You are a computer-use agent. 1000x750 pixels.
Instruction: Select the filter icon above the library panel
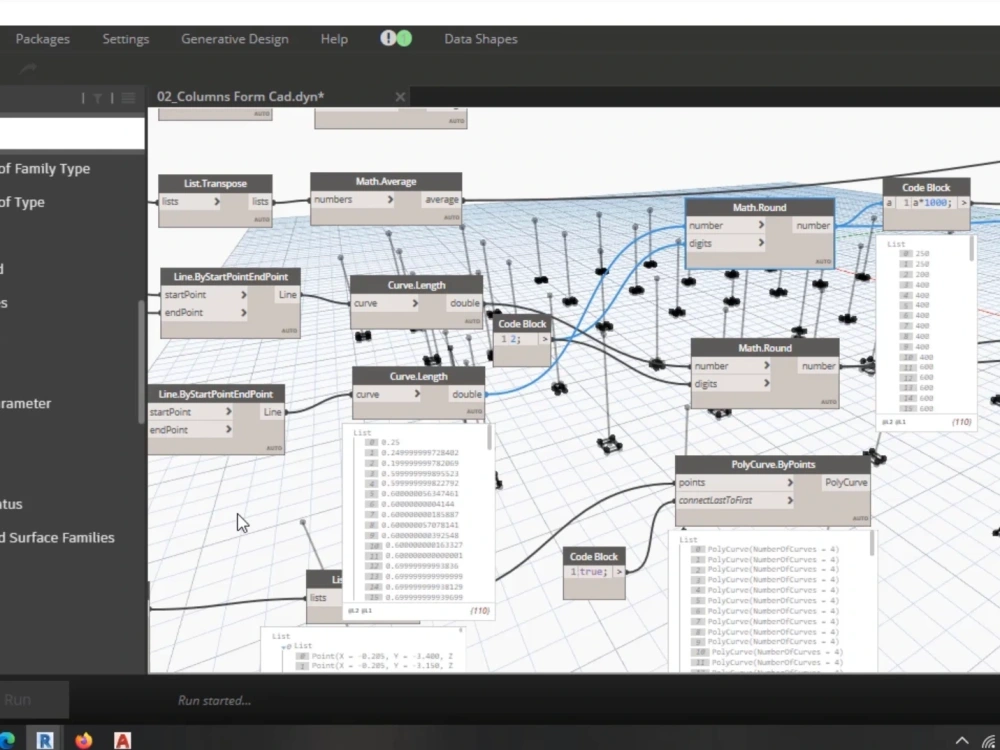(x=97, y=98)
